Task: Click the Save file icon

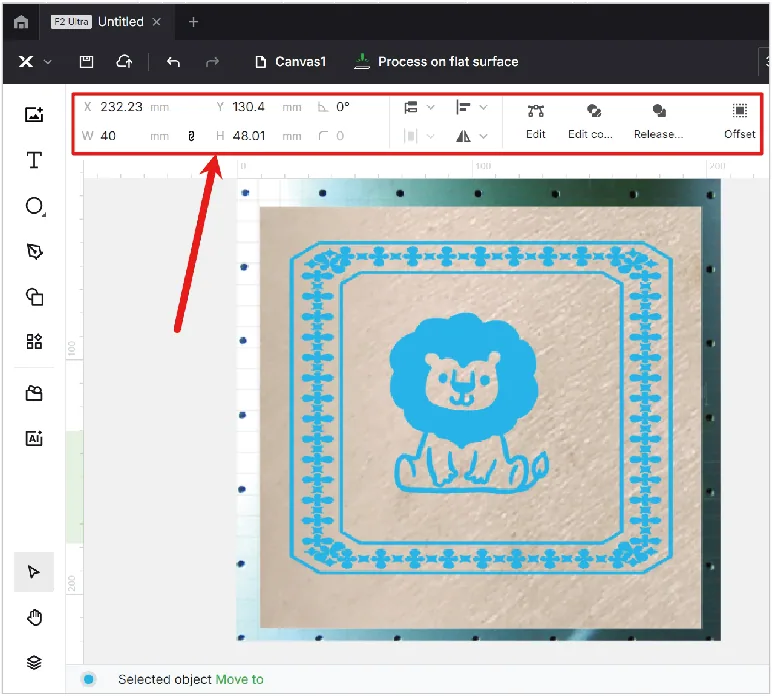Action: (86, 62)
